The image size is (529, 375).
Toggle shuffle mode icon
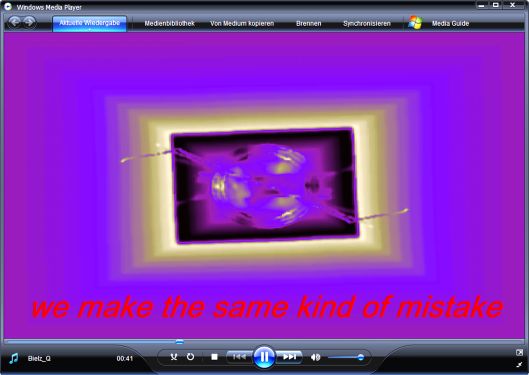tap(174, 357)
